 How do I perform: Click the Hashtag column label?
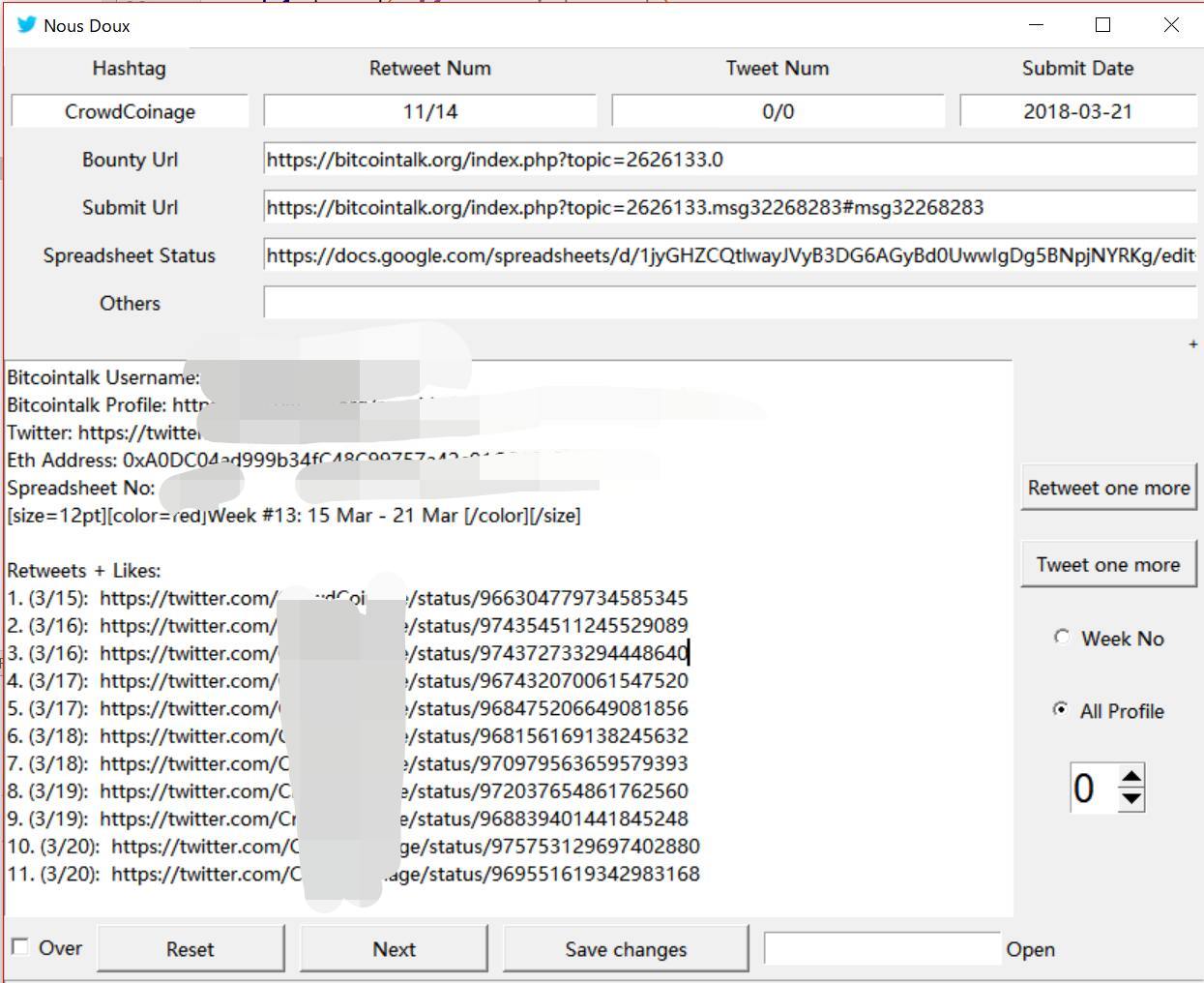129,68
